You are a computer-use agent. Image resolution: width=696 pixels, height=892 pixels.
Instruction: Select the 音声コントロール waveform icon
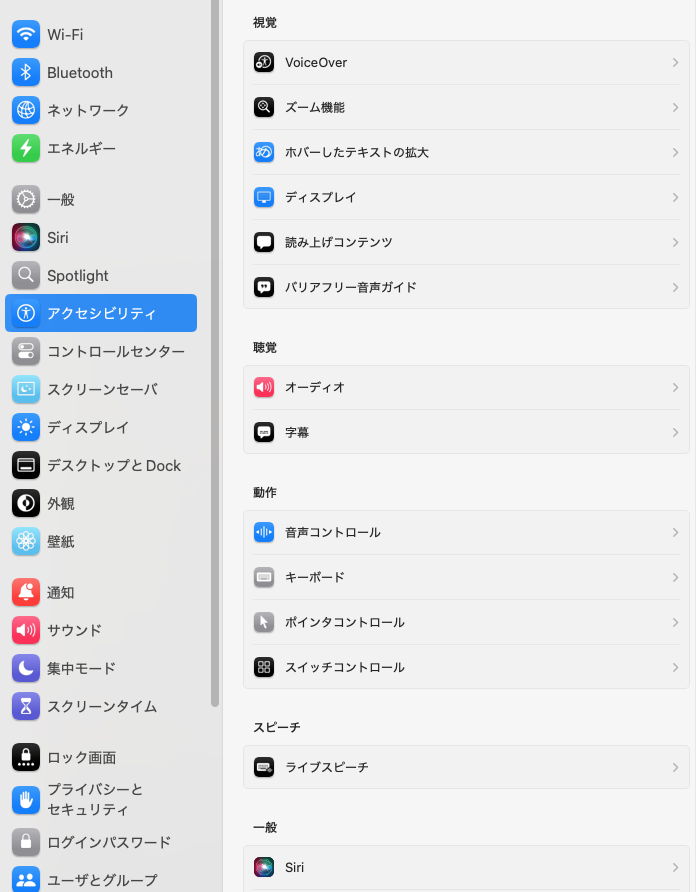click(263, 532)
